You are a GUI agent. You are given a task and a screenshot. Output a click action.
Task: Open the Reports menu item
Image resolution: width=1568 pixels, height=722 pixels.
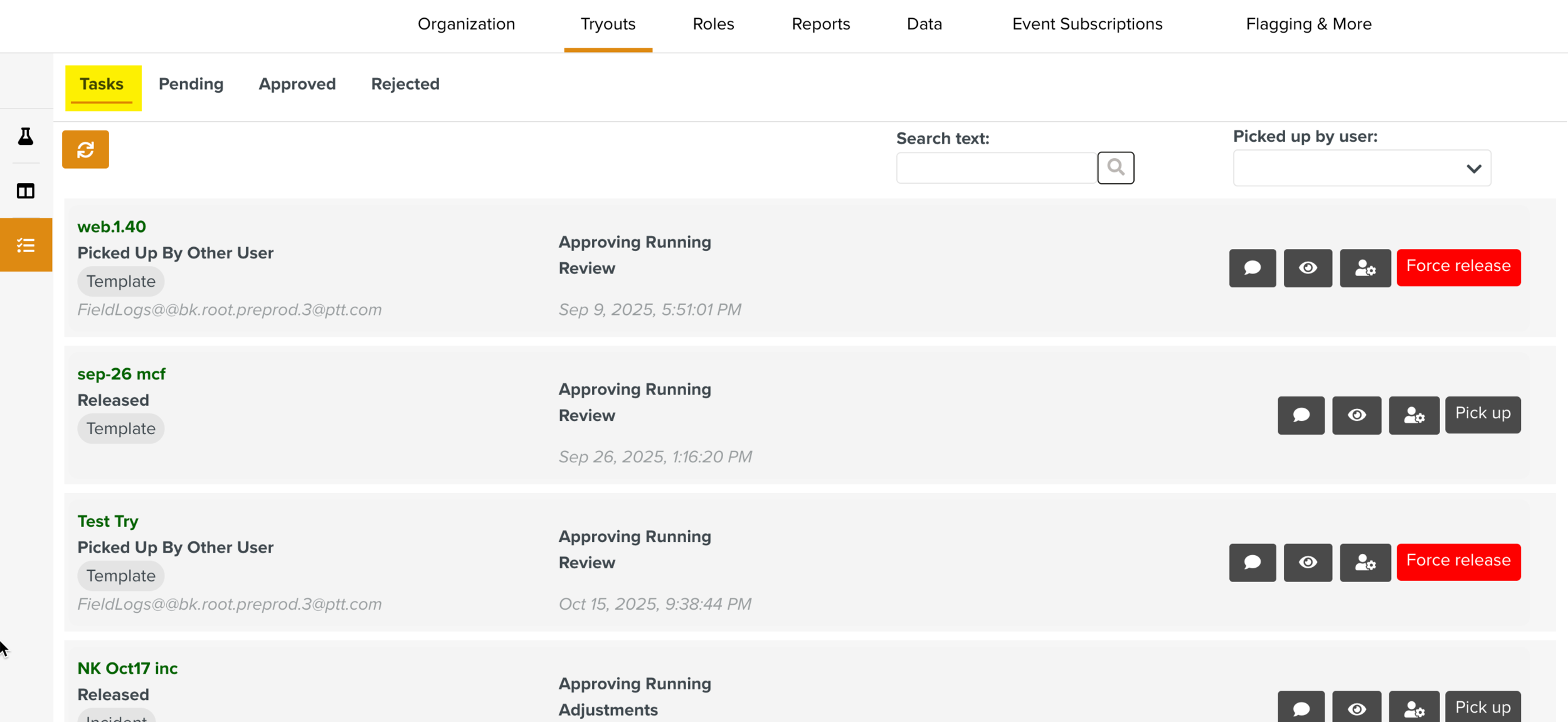820,24
